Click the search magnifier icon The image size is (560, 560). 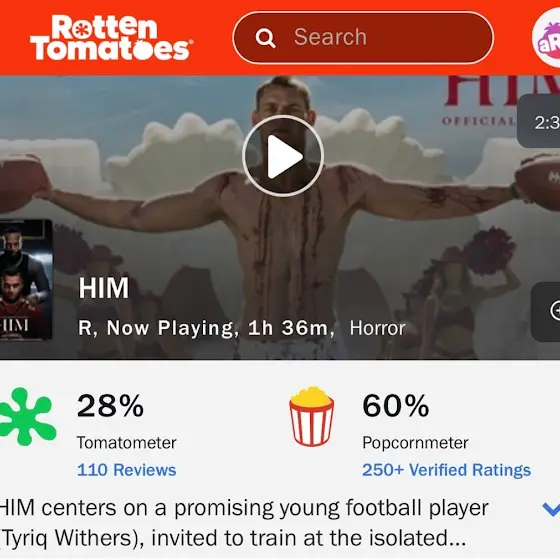coord(265,38)
